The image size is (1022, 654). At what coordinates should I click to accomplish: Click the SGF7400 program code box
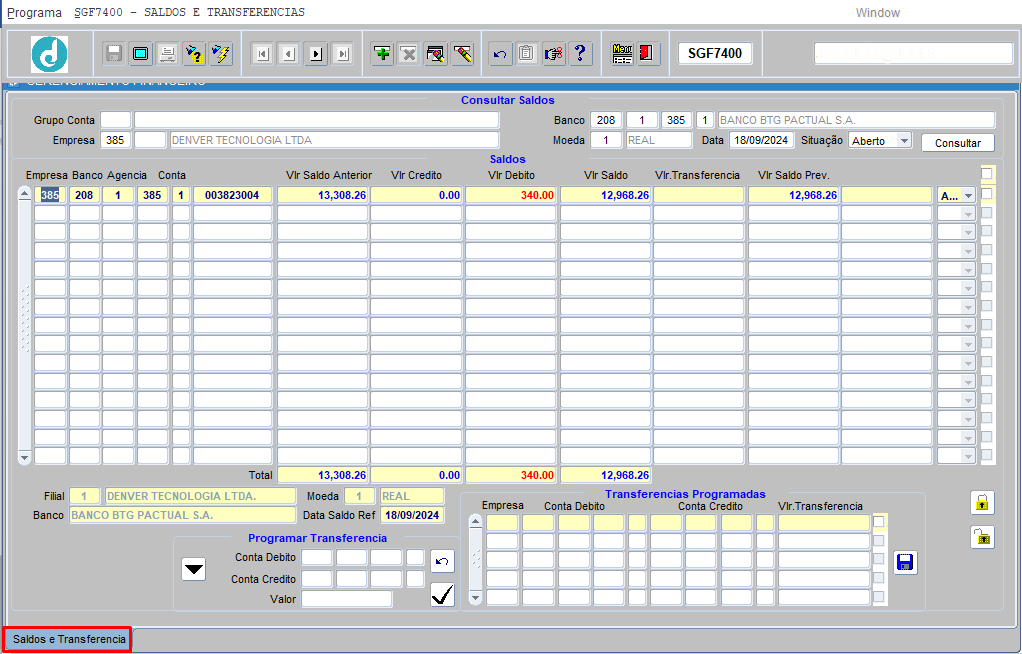click(715, 53)
